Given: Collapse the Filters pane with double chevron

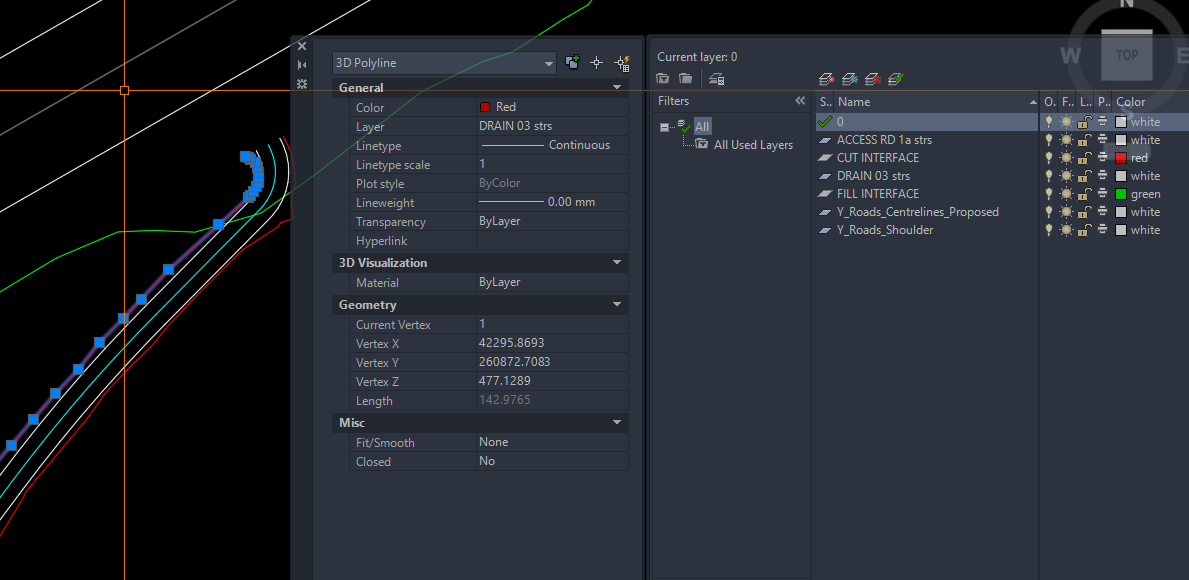Looking at the screenshot, I should [800, 101].
